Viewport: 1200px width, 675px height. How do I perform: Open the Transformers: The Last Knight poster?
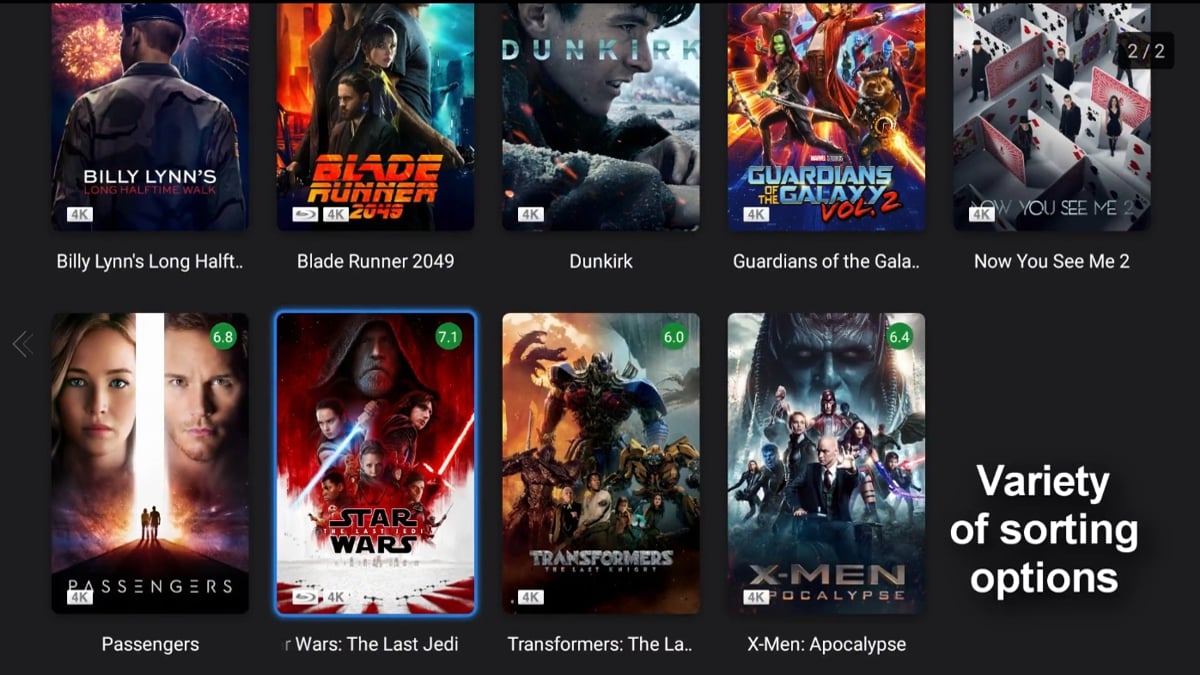pos(601,463)
